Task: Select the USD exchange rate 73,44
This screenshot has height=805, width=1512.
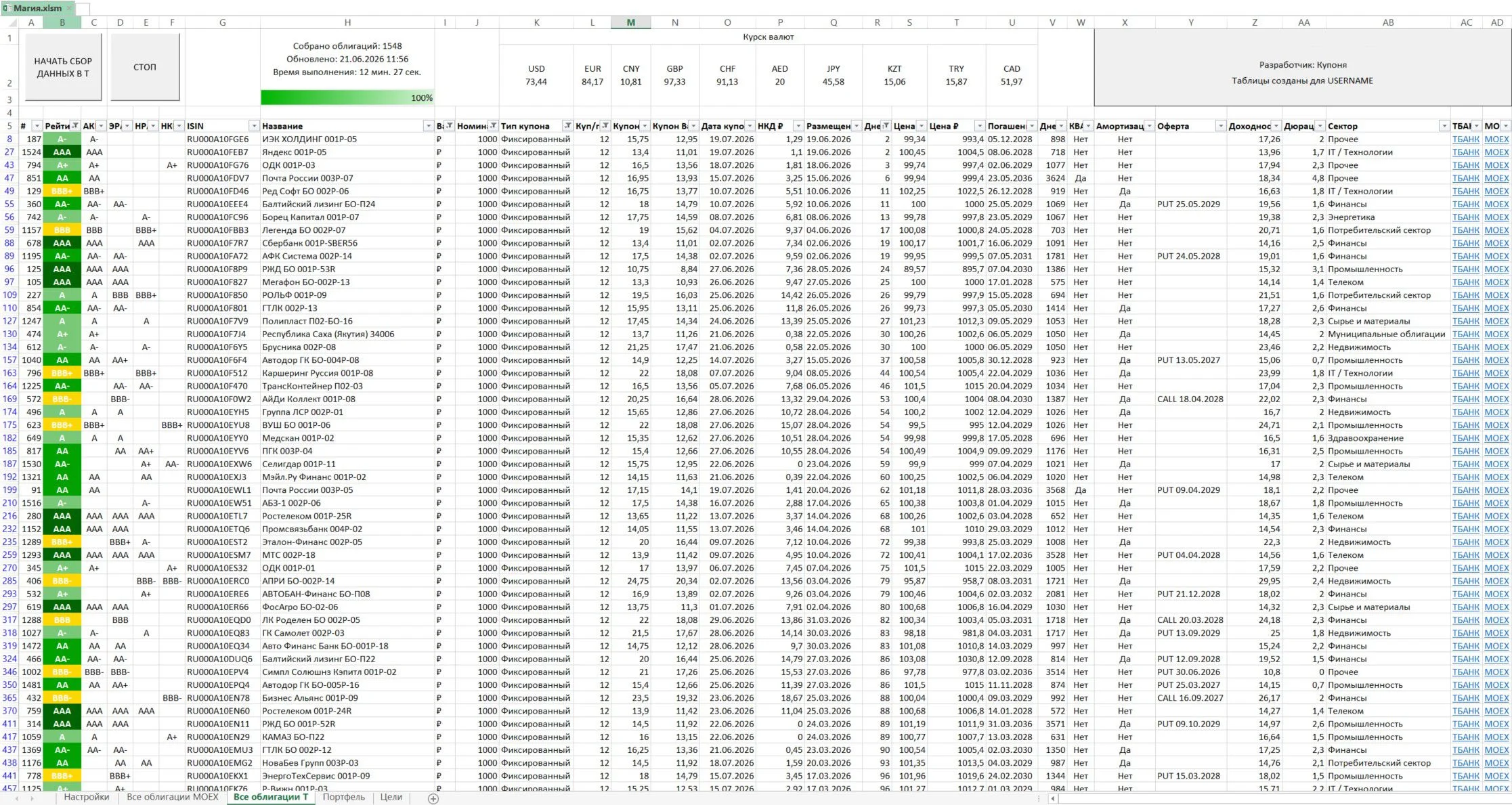Action: tap(536, 82)
